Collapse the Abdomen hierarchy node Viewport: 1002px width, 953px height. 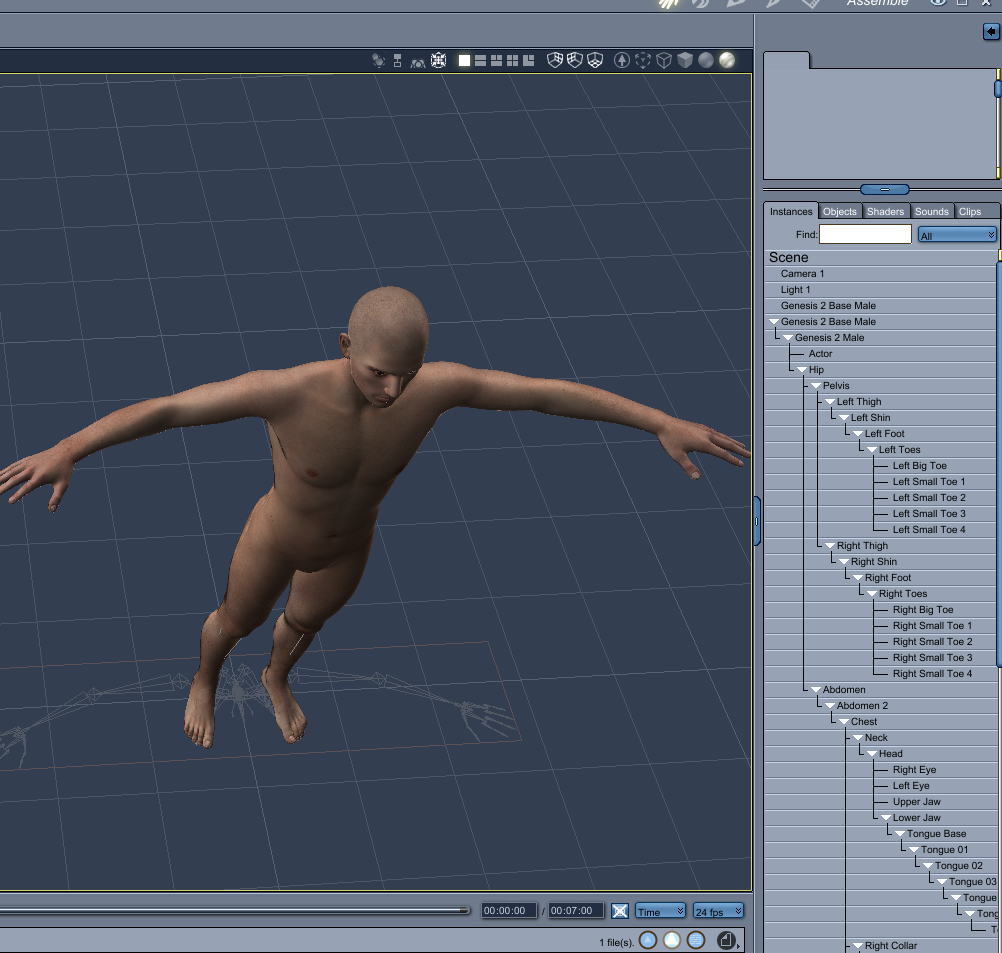click(x=816, y=690)
